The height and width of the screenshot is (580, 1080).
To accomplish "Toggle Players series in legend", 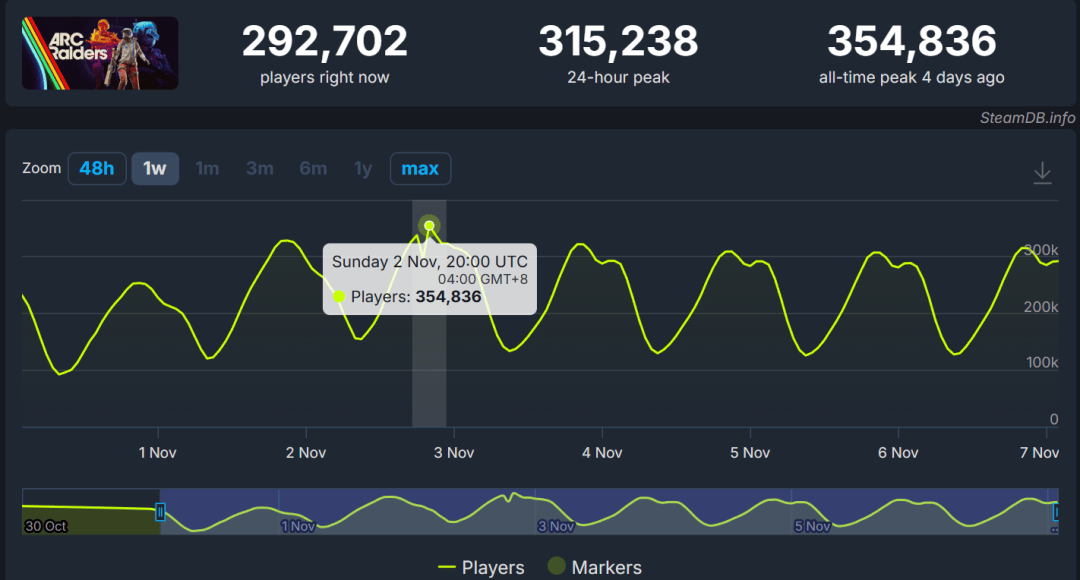I will [x=482, y=567].
